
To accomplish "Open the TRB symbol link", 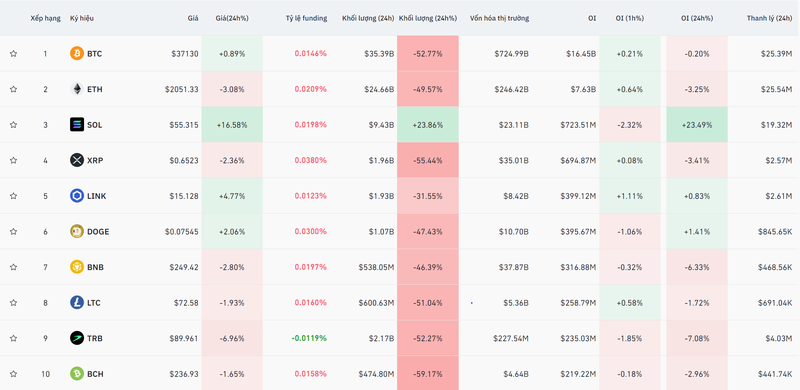I will point(94,338).
